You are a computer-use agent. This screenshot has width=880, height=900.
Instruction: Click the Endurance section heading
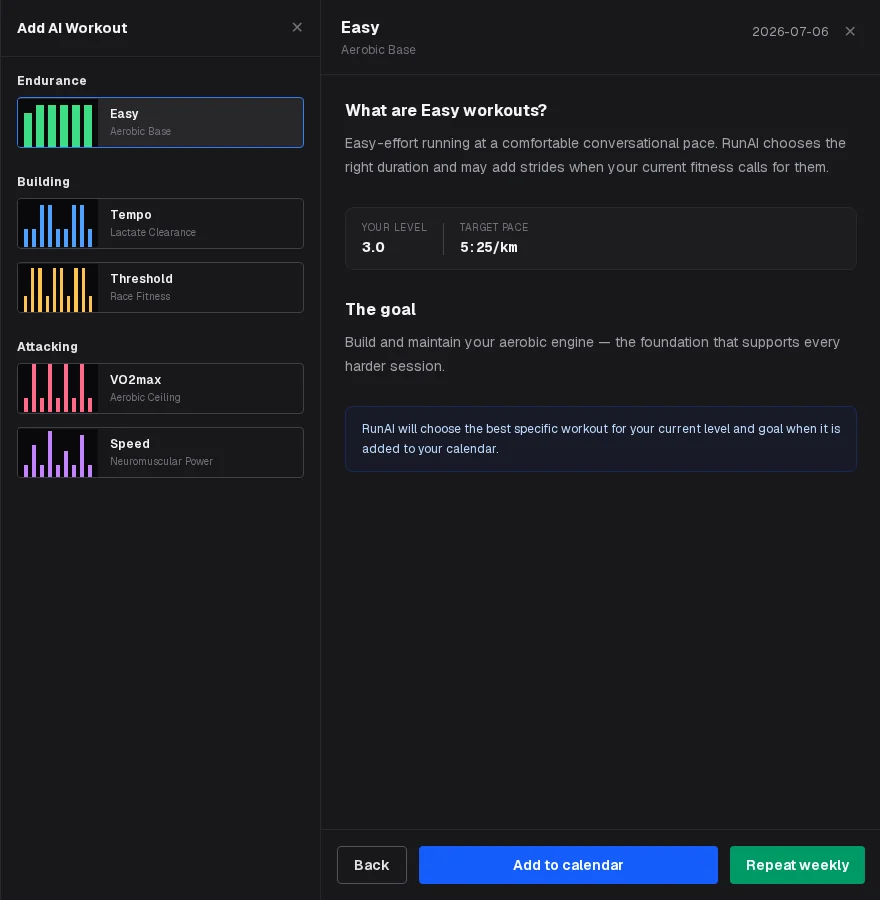52,81
